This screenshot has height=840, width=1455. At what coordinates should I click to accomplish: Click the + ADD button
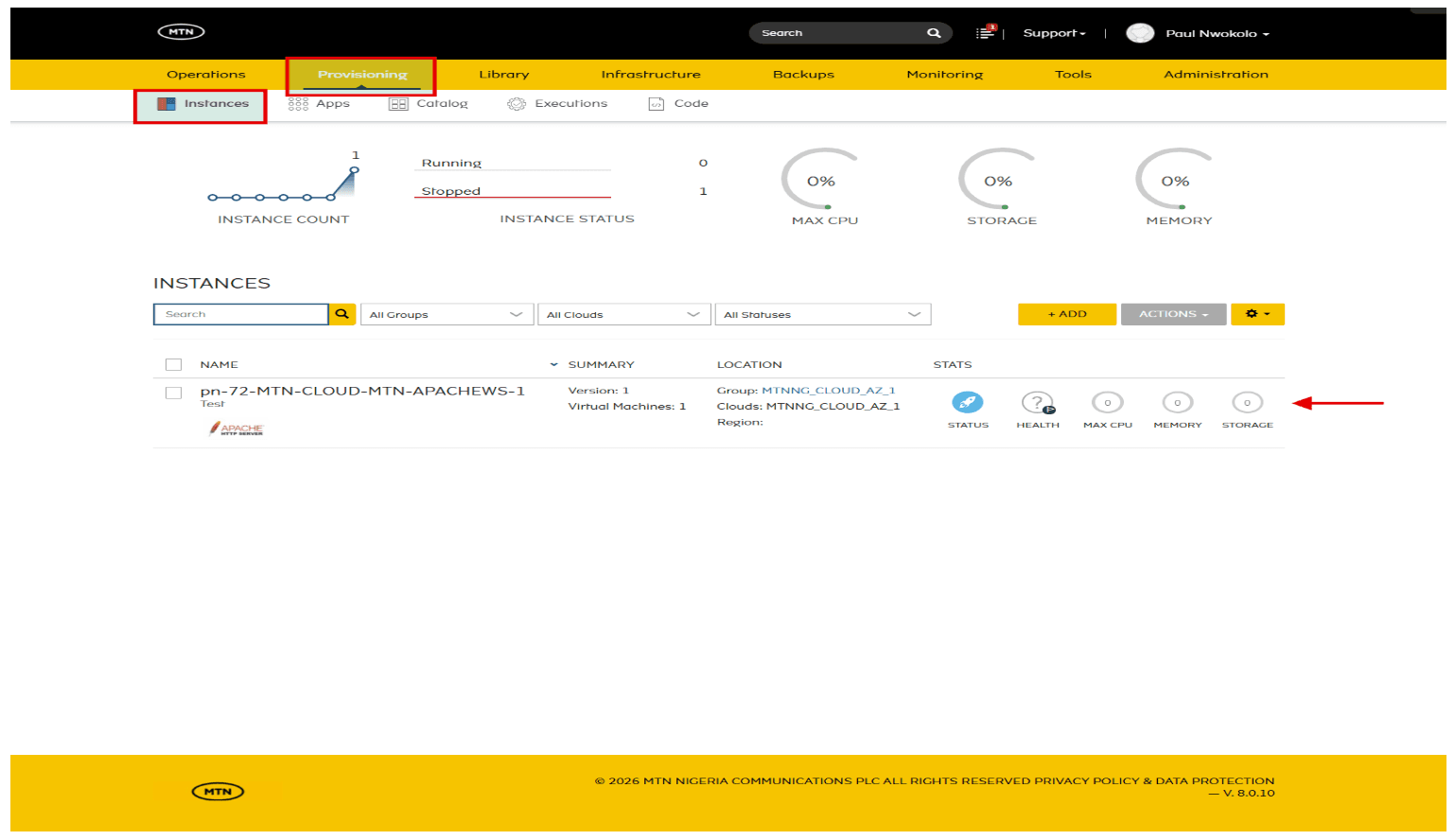click(x=1067, y=314)
